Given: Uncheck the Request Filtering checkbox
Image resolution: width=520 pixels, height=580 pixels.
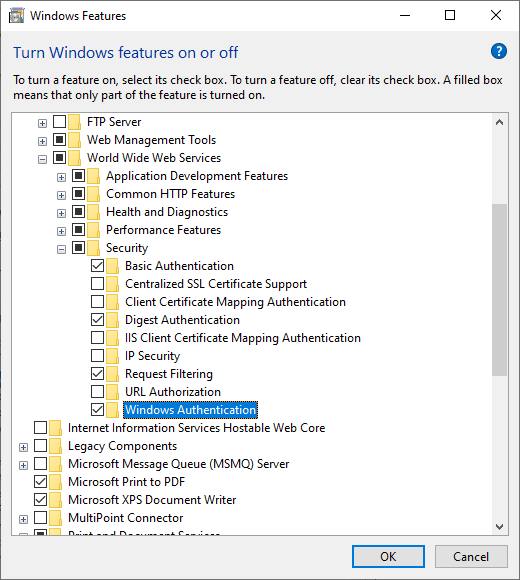Looking at the screenshot, I should pos(97,374).
